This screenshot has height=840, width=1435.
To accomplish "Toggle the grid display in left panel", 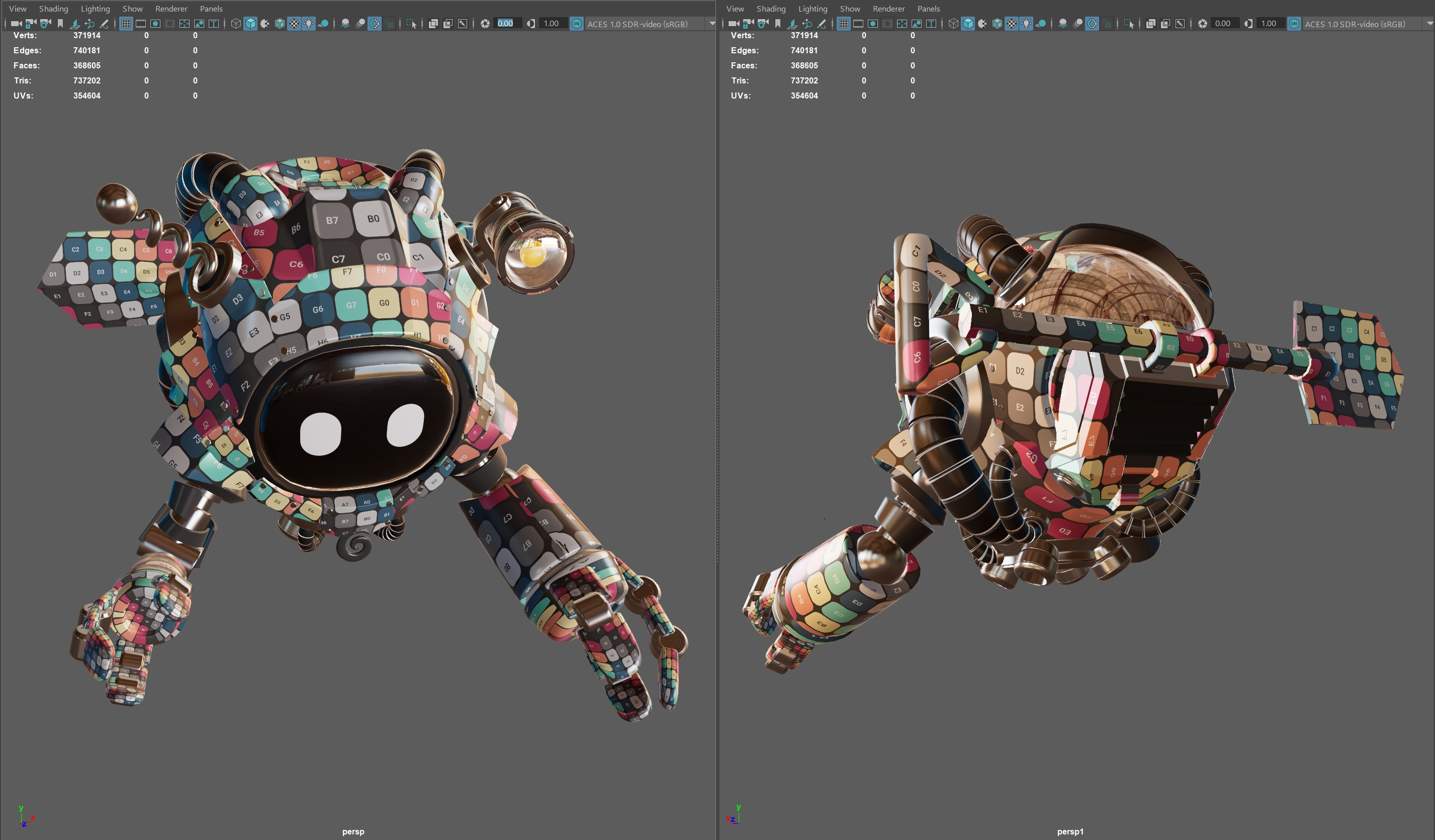I will pyautogui.click(x=126, y=23).
